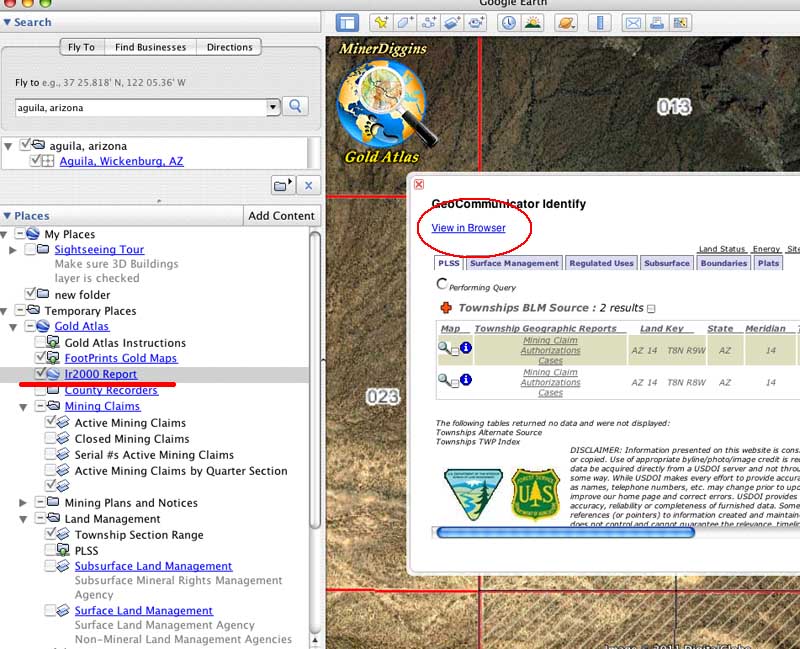Expand the Sightseeing Tour folder

coord(13,249)
